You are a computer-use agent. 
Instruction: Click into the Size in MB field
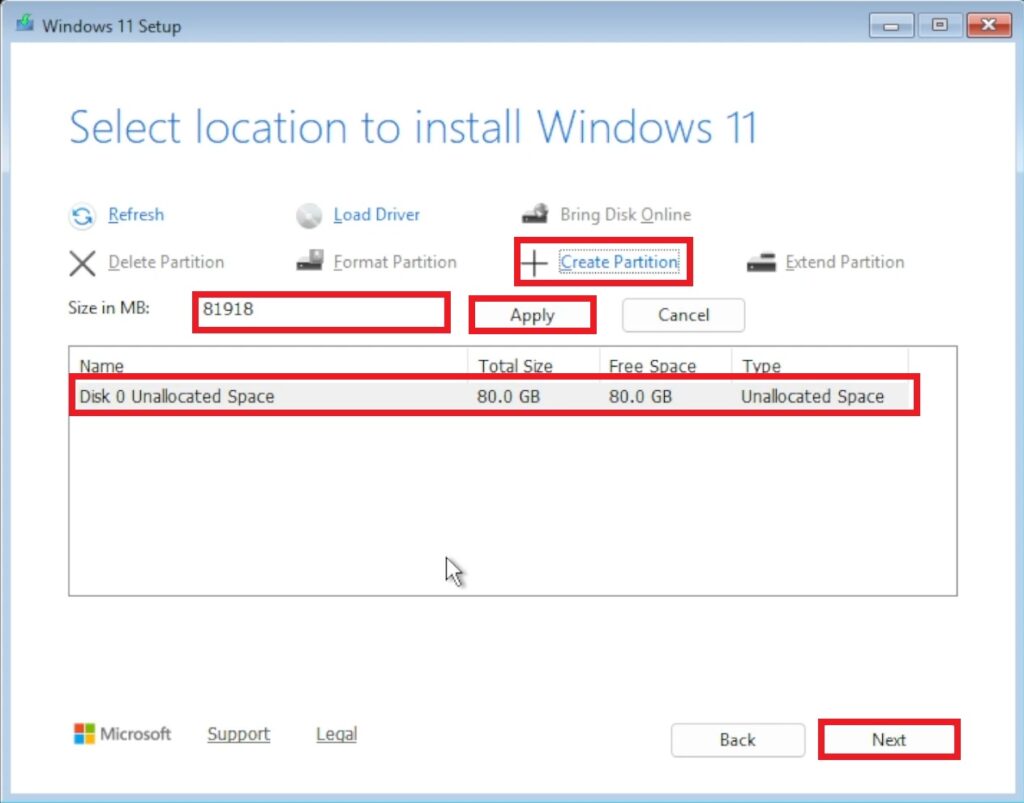click(x=320, y=311)
